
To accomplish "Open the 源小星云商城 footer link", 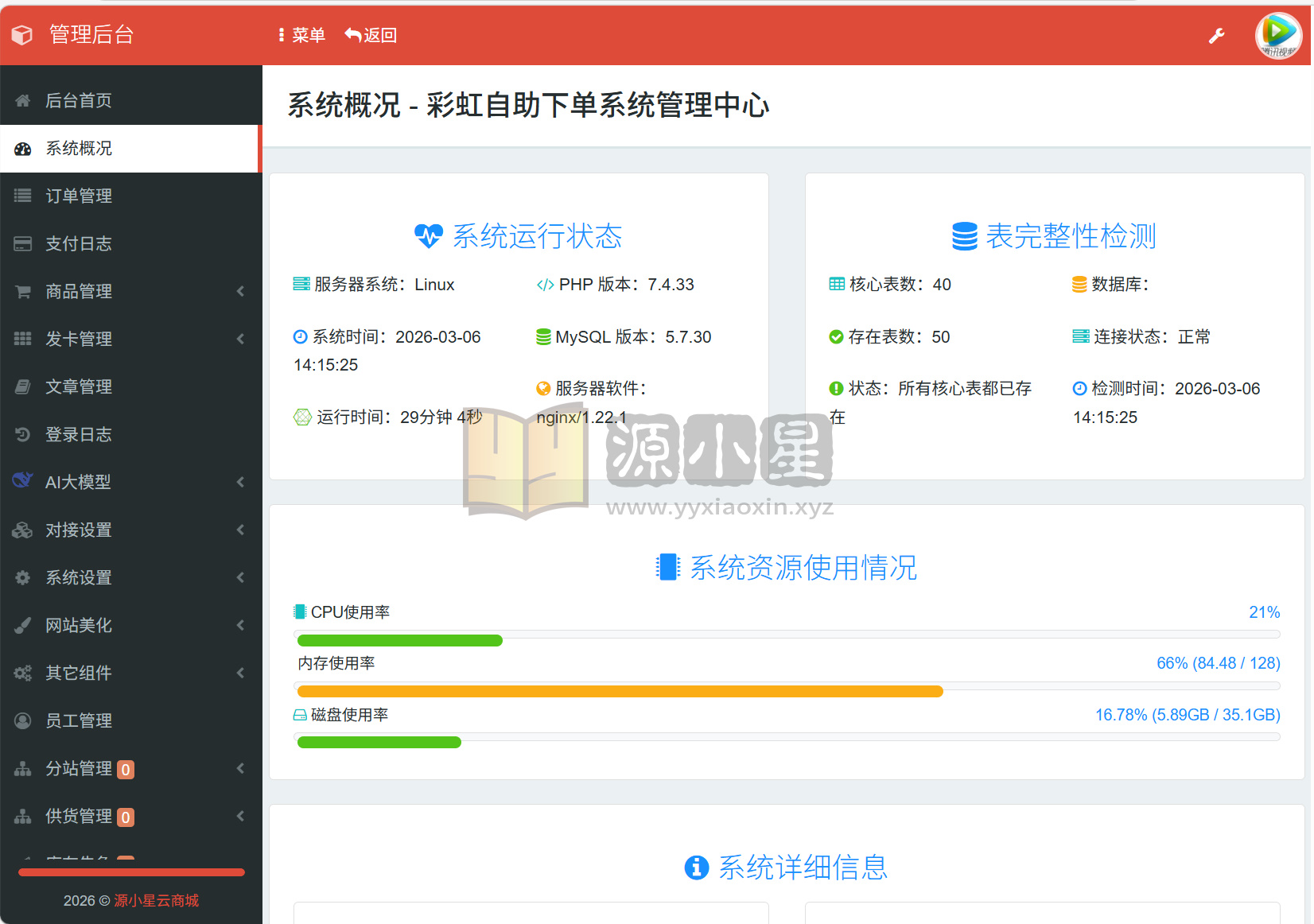I will [157, 900].
